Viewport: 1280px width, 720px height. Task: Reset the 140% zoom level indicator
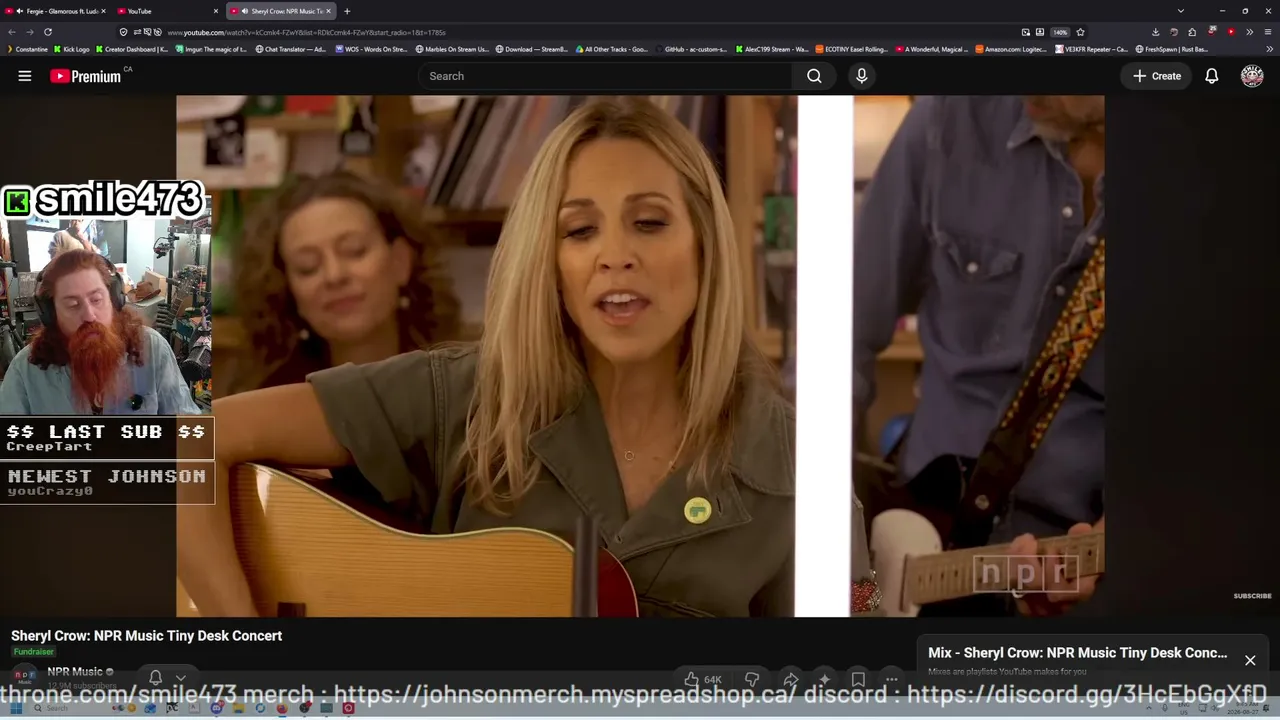1060,32
